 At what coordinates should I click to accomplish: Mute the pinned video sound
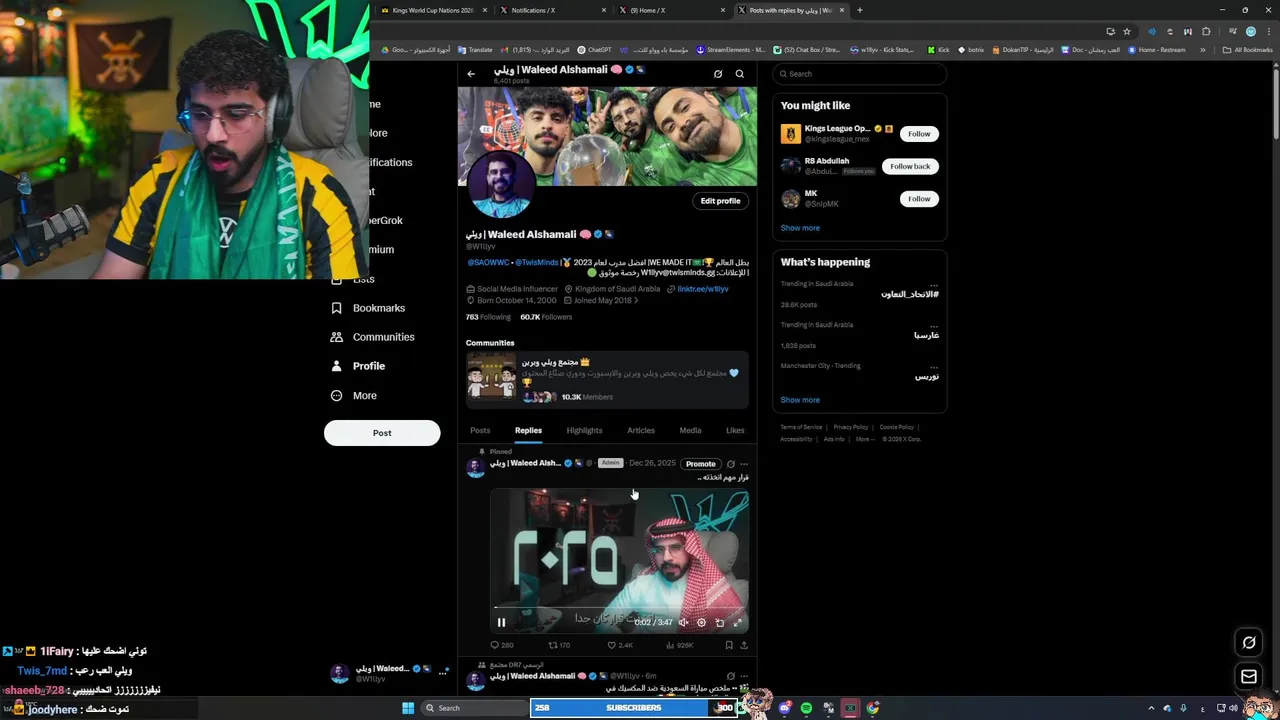coord(683,622)
